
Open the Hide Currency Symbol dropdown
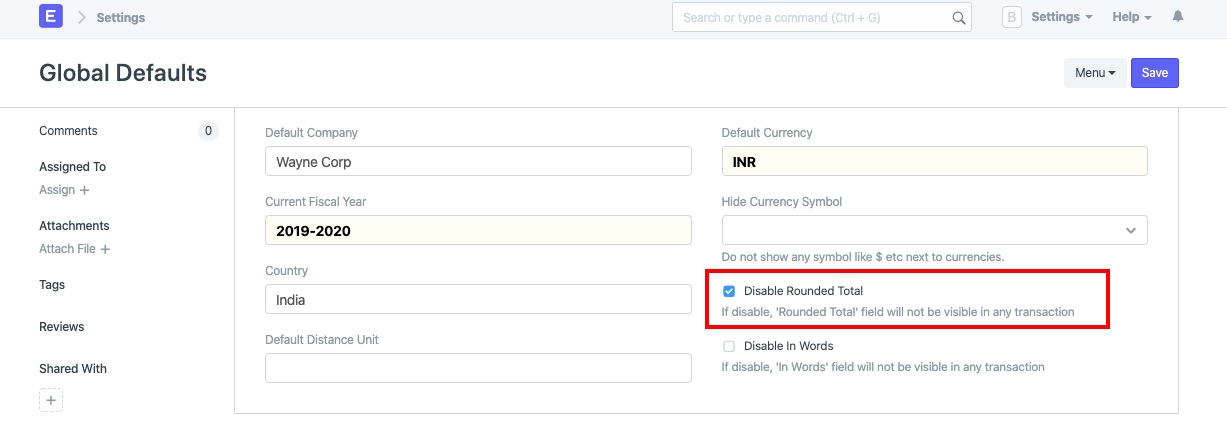(x=934, y=230)
